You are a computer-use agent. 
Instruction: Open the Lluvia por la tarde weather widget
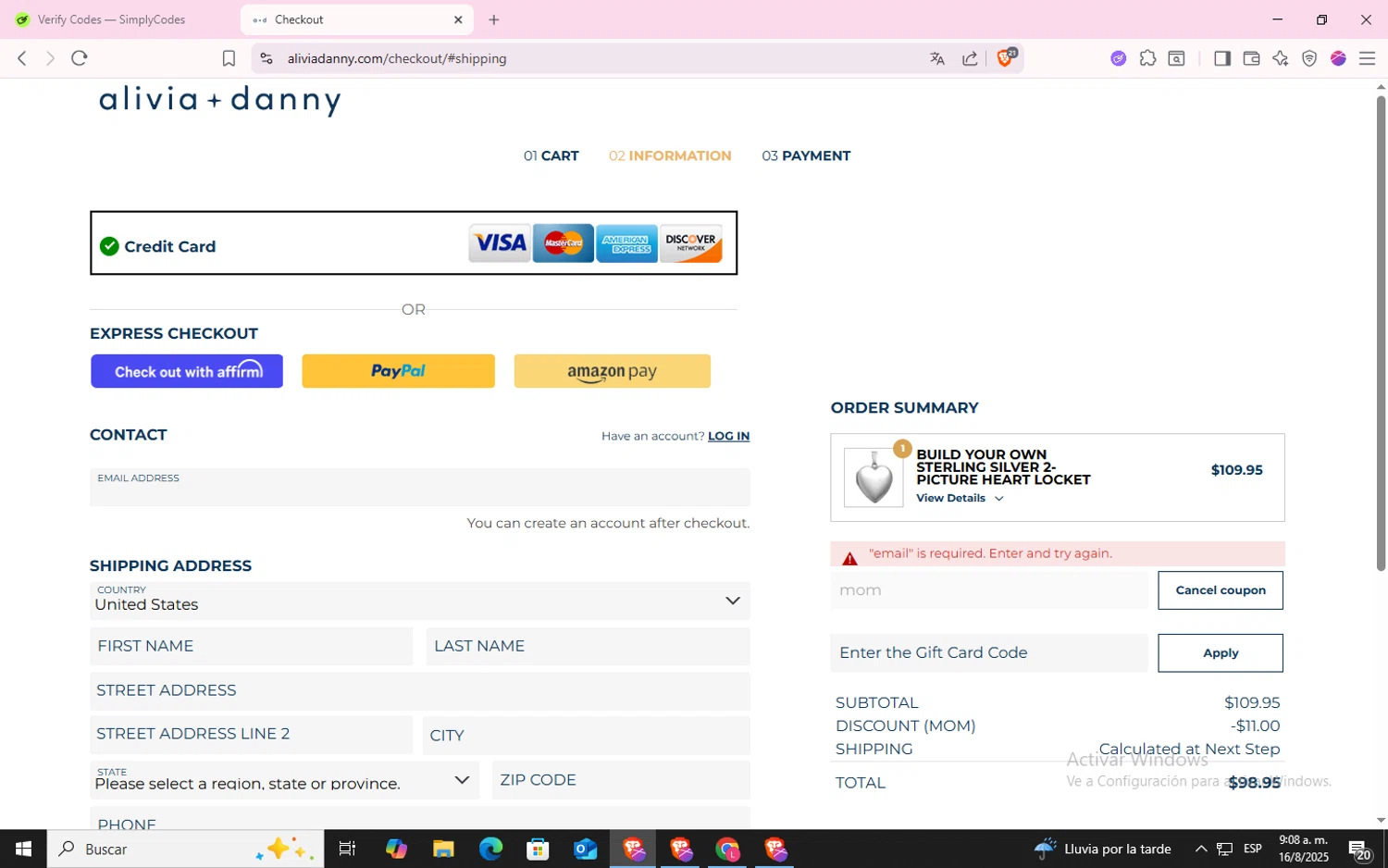click(x=1103, y=849)
